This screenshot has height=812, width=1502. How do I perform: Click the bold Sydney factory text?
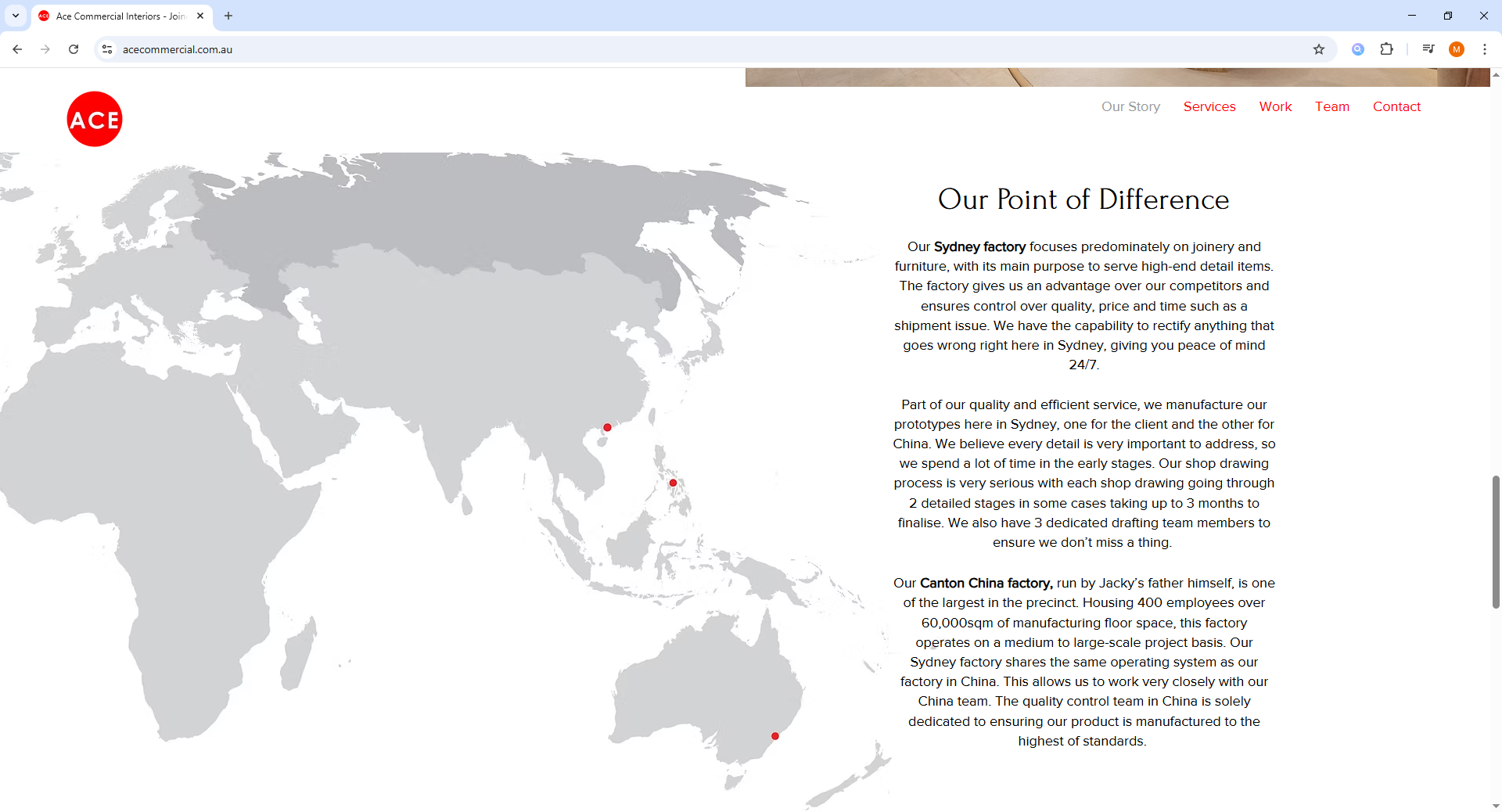(979, 246)
